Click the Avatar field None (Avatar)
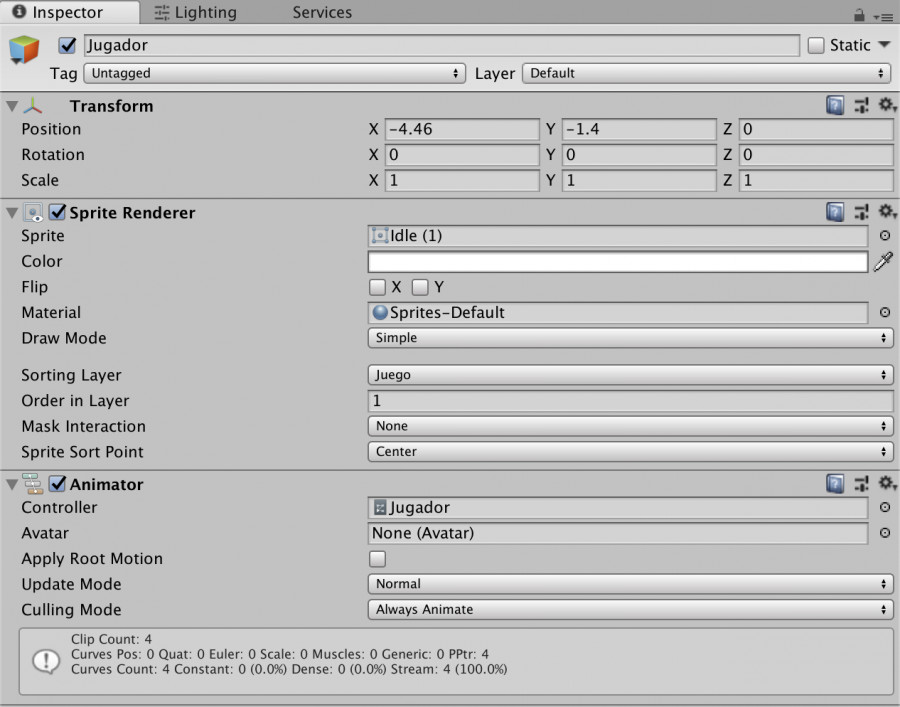Image resolution: width=900 pixels, height=707 pixels. pyautogui.click(x=618, y=533)
